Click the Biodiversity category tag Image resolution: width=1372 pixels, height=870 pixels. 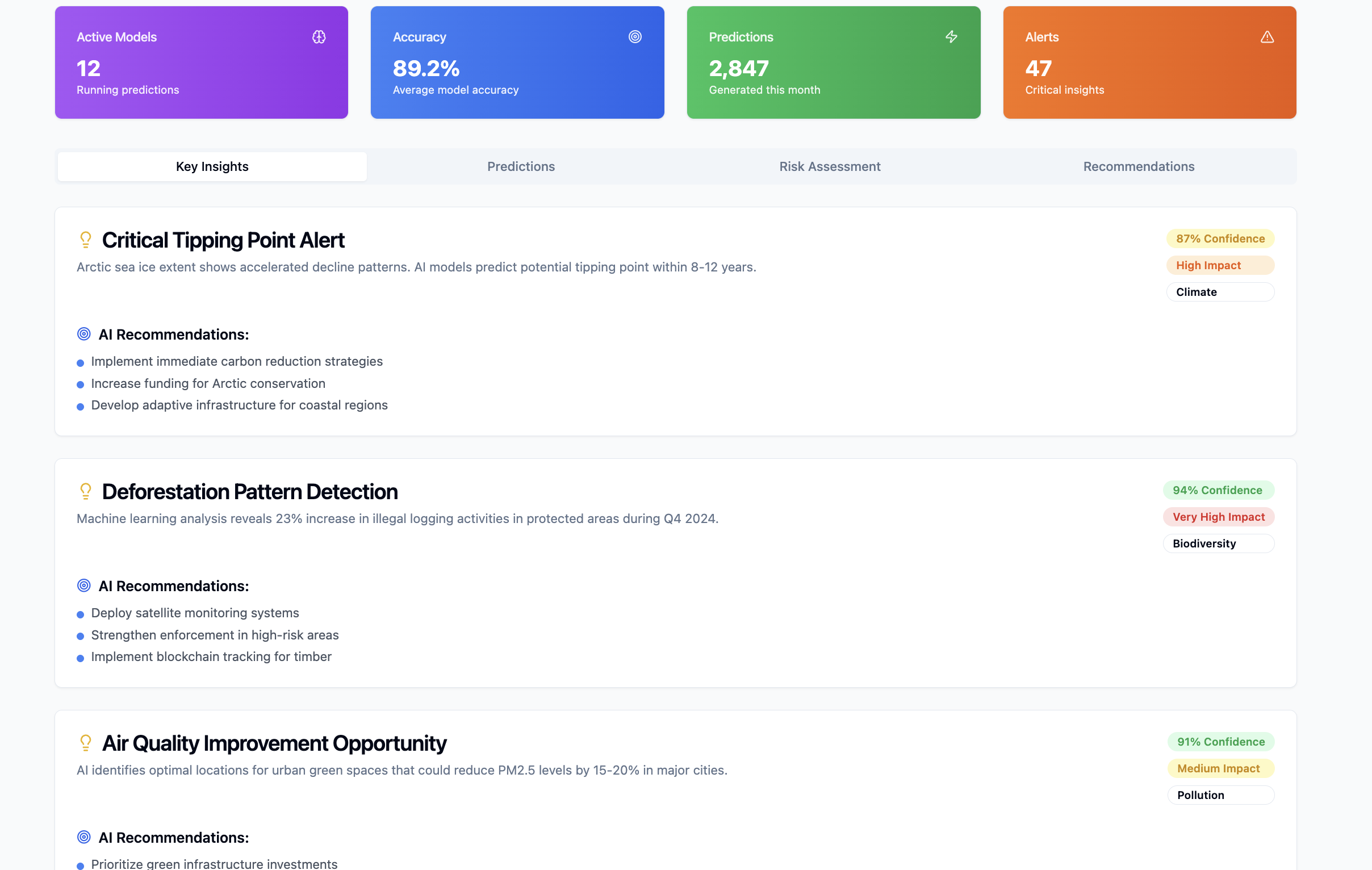point(1218,543)
